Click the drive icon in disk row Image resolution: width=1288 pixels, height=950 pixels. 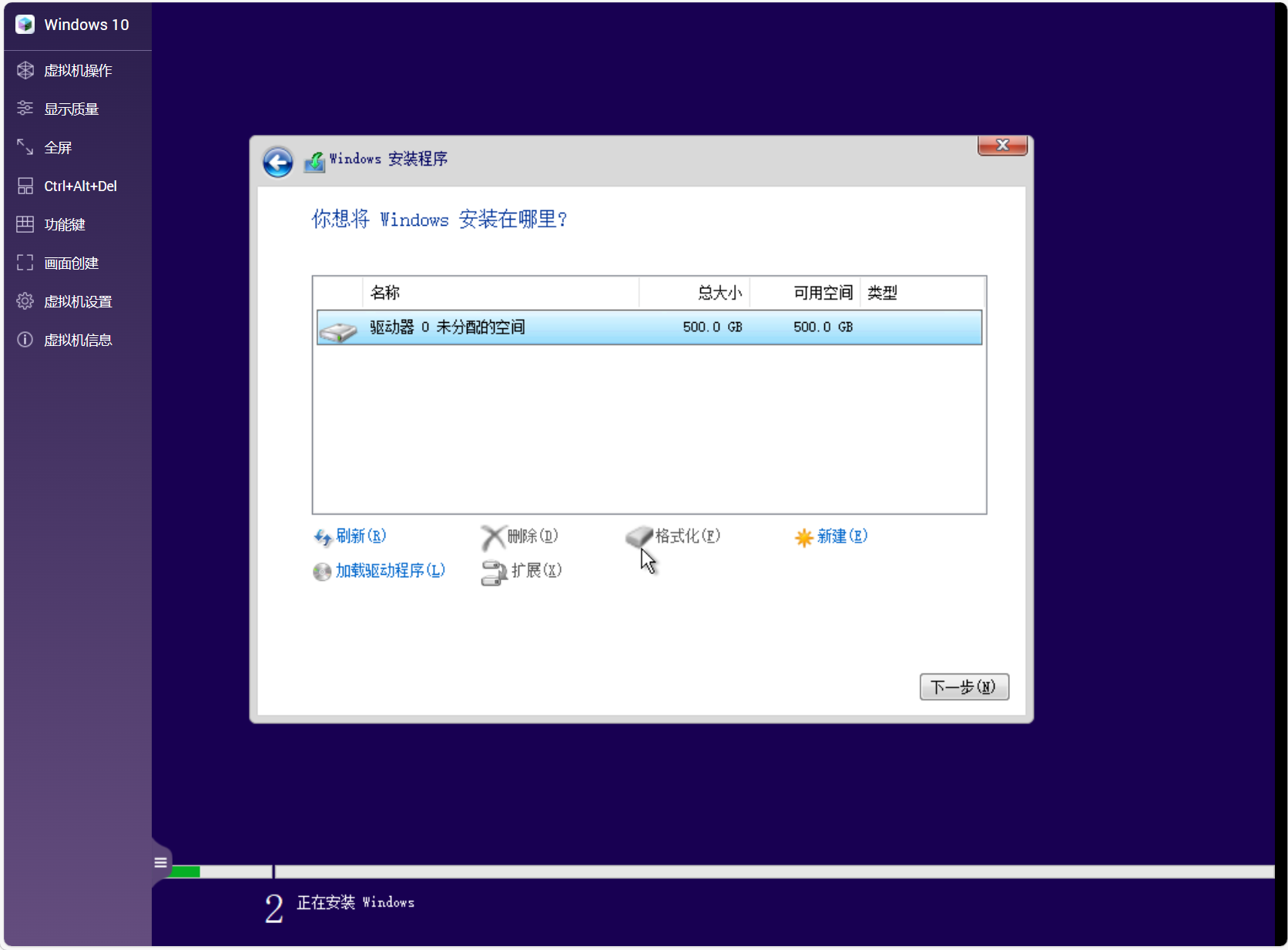tap(338, 331)
